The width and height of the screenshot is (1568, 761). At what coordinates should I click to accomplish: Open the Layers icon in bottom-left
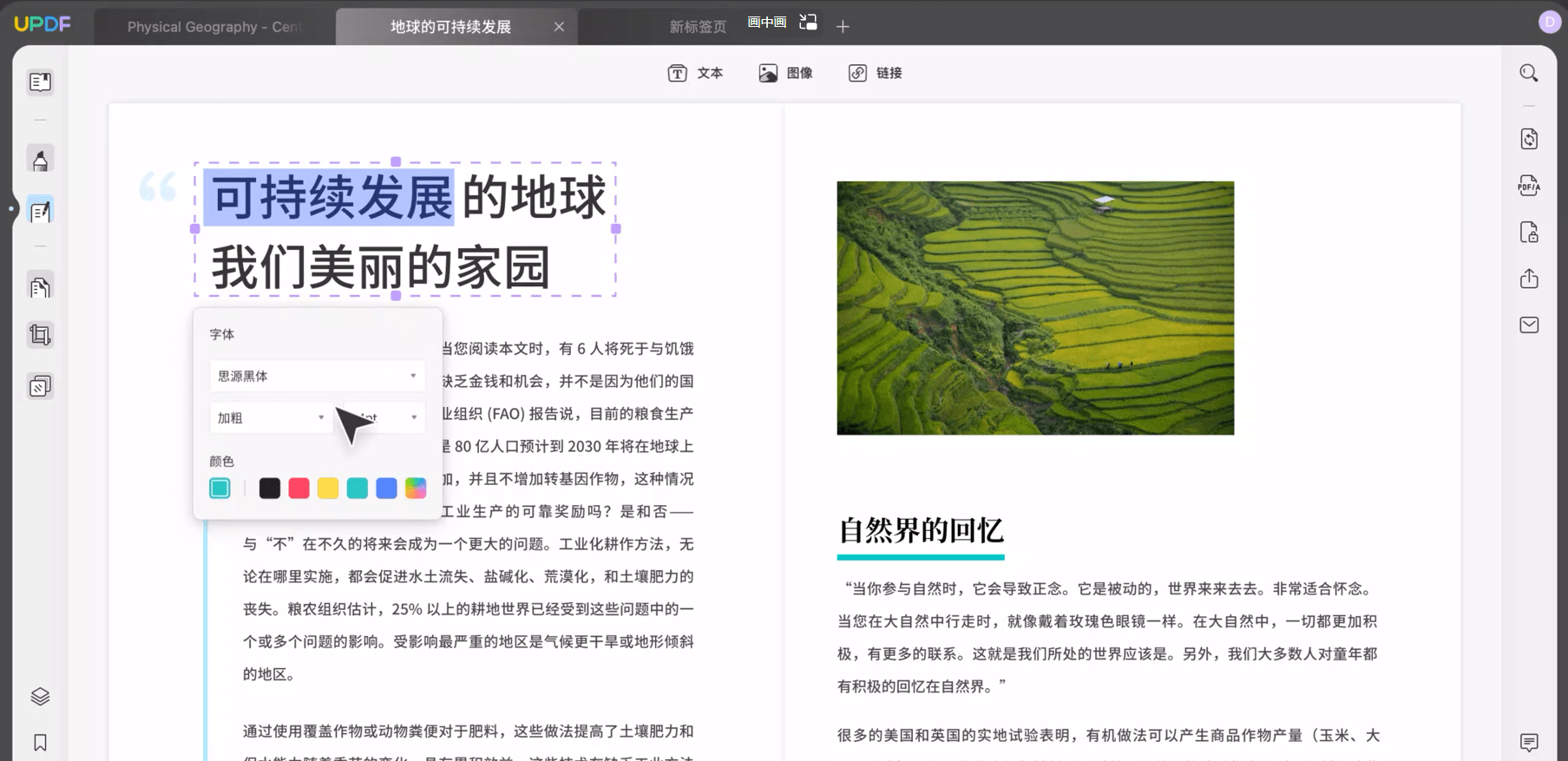tap(40, 697)
